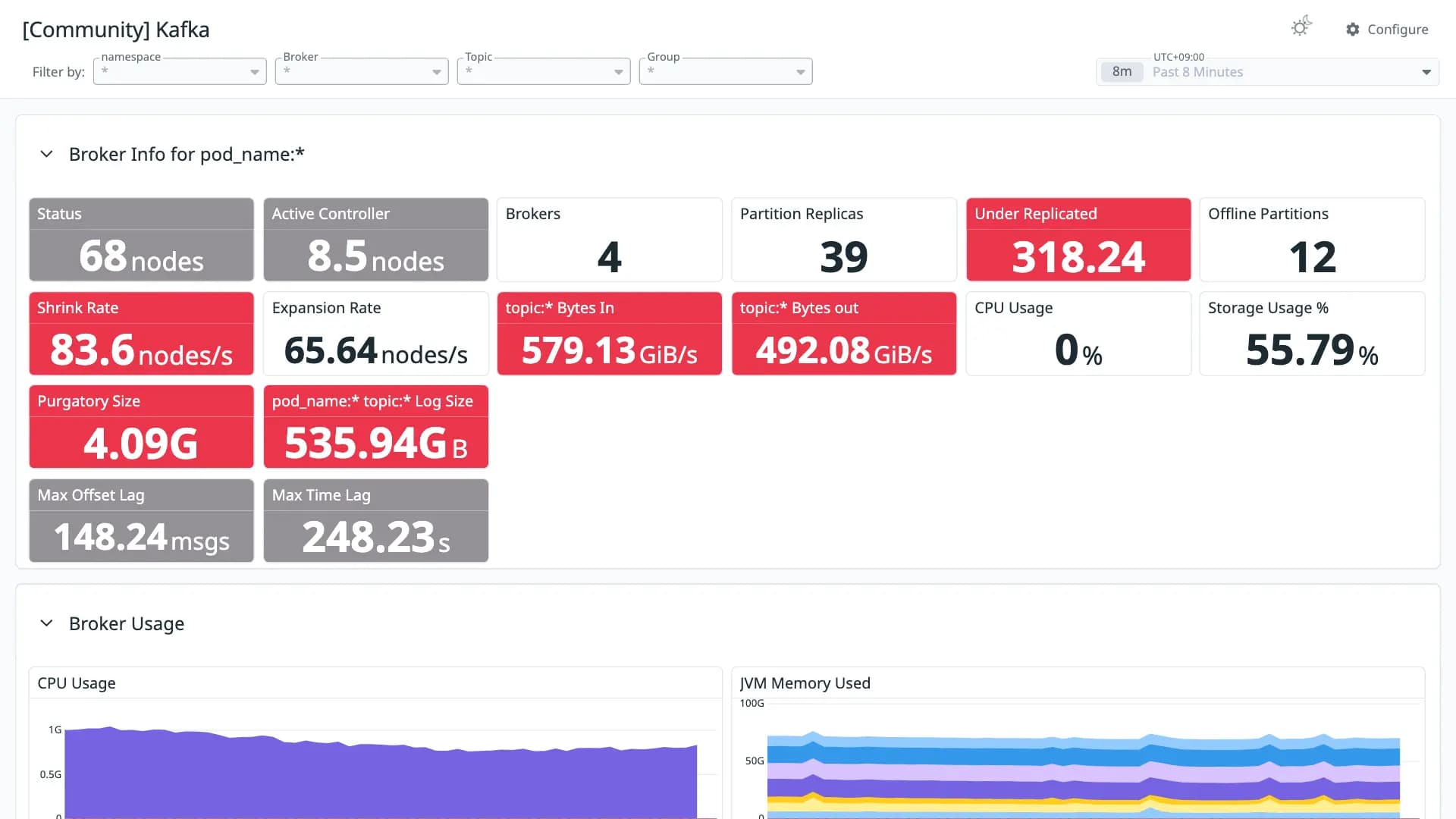Click the Status 68 nodes panel
This screenshot has height=819, width=1456.
[141, 240]
